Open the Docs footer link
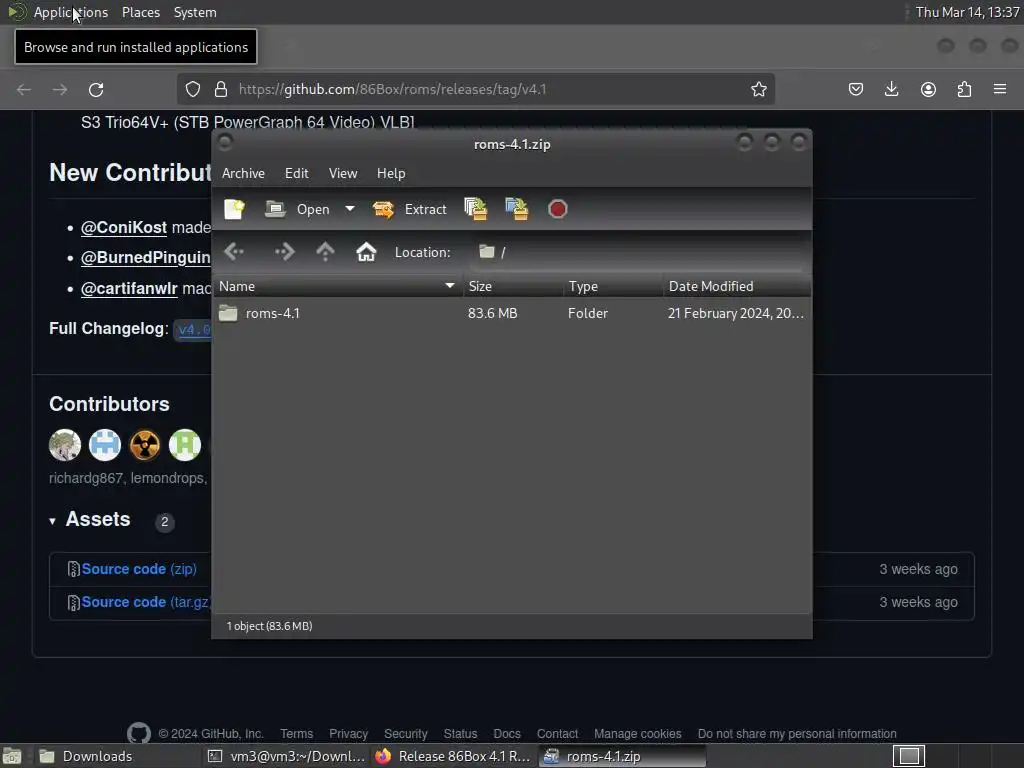The height and width of the screenshot is (768, 1024). tap(507, 733)
